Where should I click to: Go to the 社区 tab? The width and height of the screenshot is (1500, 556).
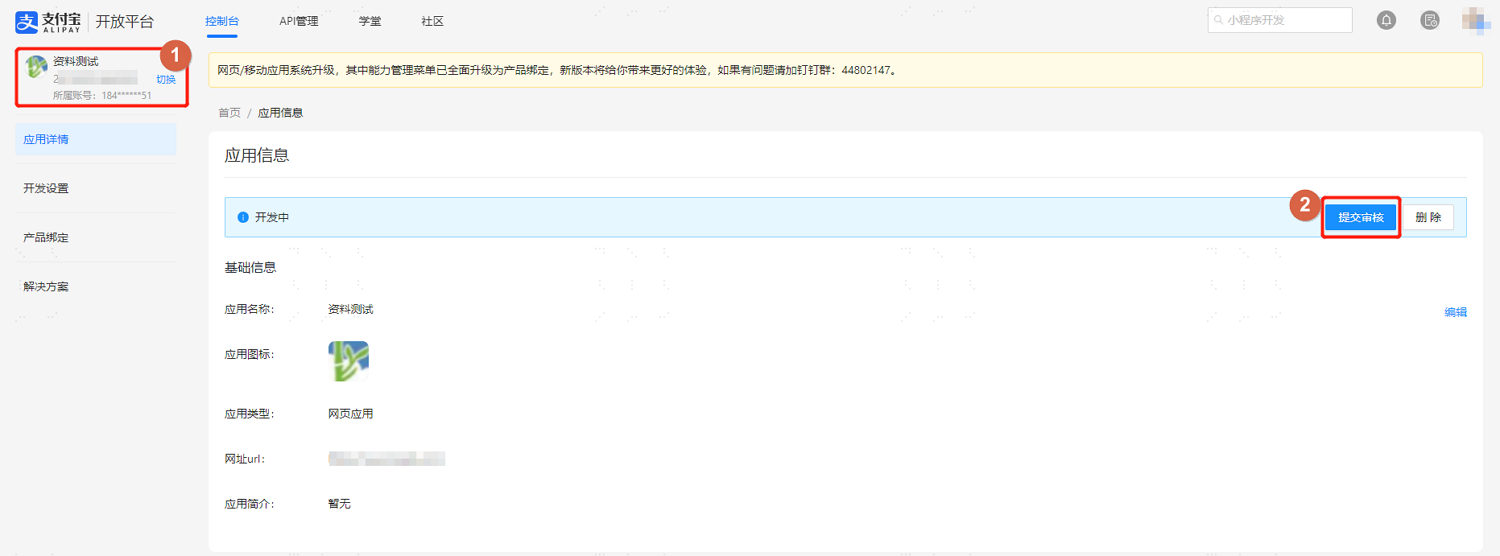(432, 21)
